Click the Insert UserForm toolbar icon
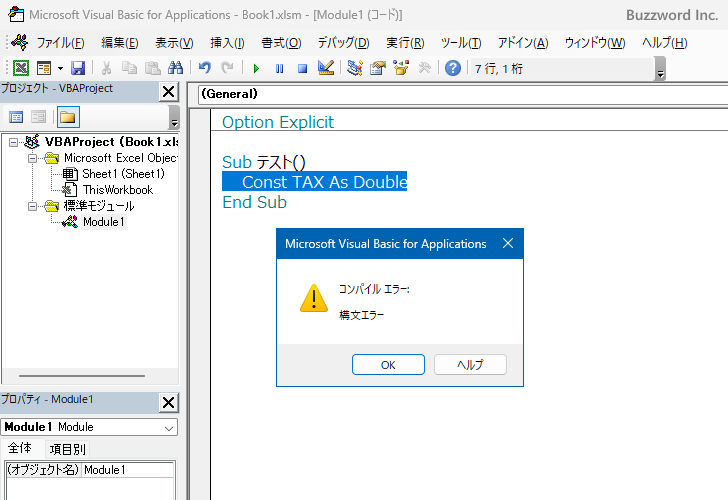Image resolution: width=728 pixels, height=500 pixels. 44,68
